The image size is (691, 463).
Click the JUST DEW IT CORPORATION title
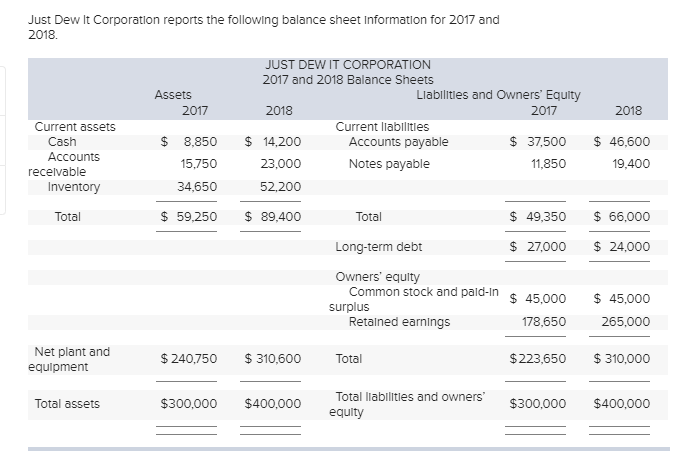click(347, 65)
